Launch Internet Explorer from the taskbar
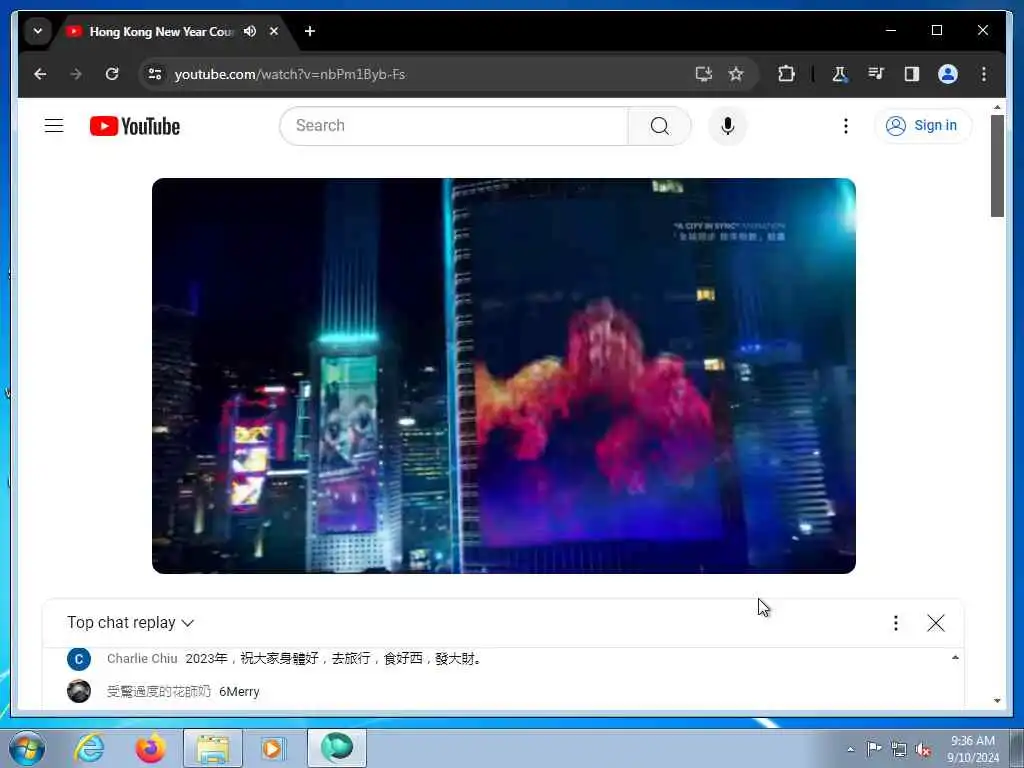Image resolution: width=1024 pixels, height=768 pixels. click(x=89, y=748)
